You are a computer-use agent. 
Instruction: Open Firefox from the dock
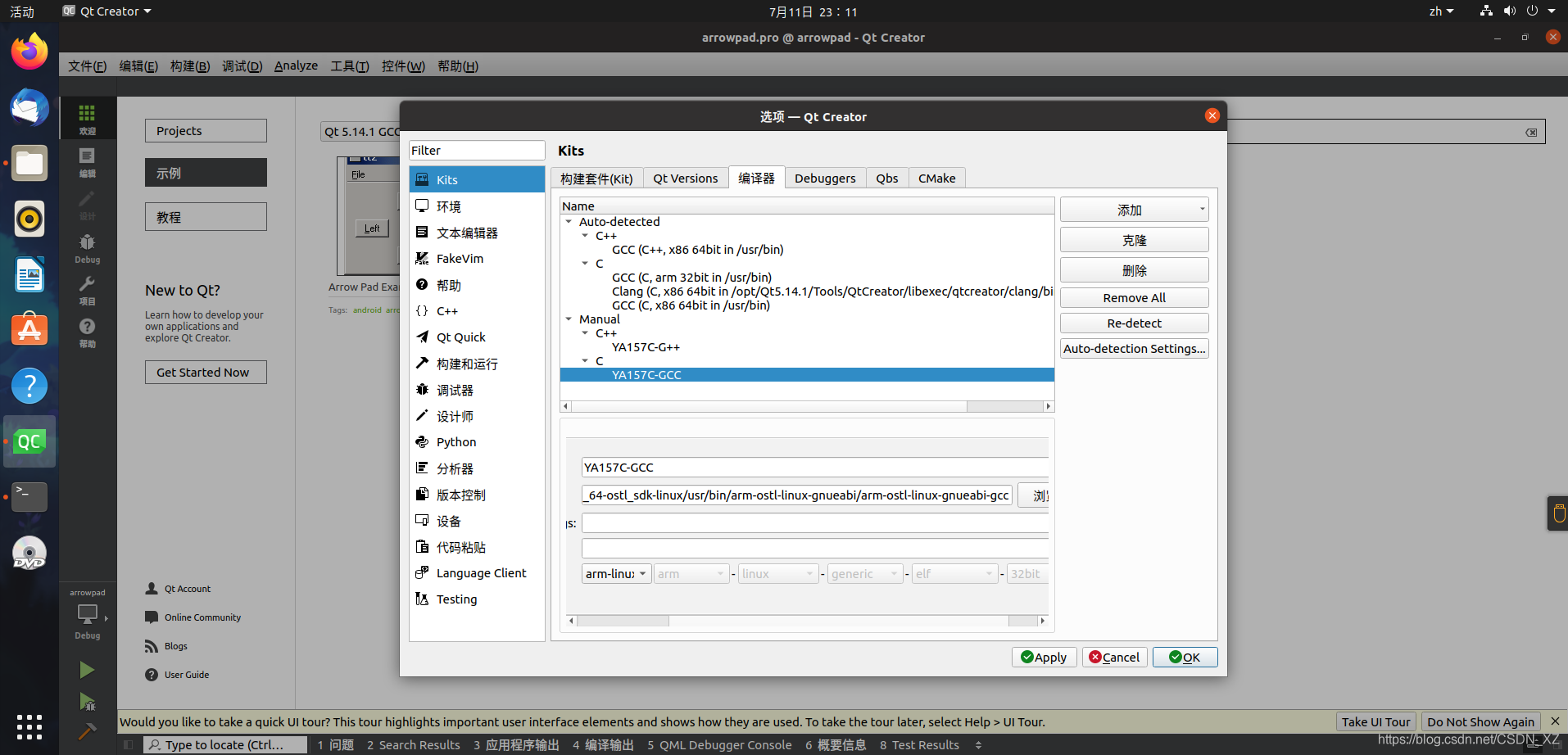pos(29,52)
